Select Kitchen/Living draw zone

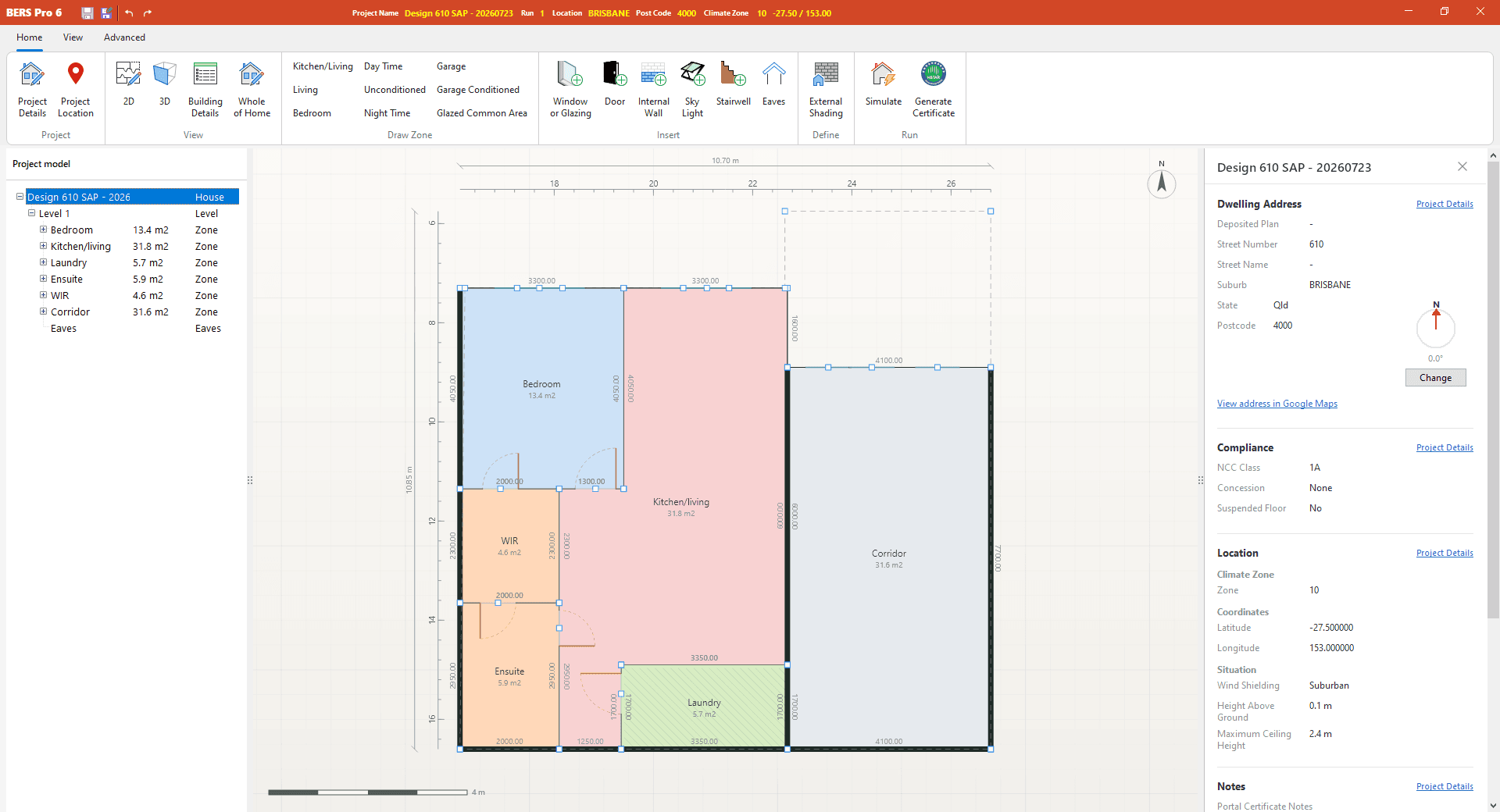click(323, 66)
